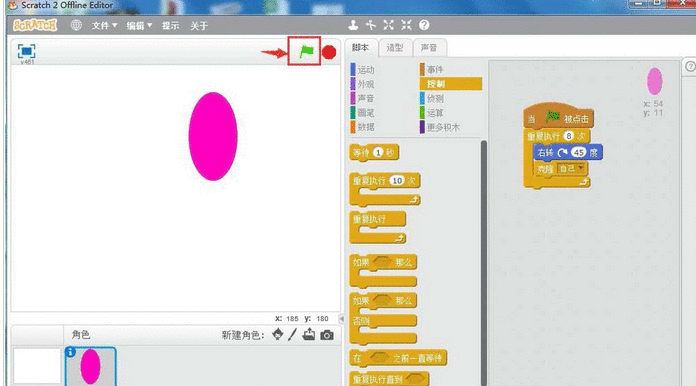Select the 运算 block category
Image resolution: width=696 pixels, height=386 pixels.
(x=432, y=113)
